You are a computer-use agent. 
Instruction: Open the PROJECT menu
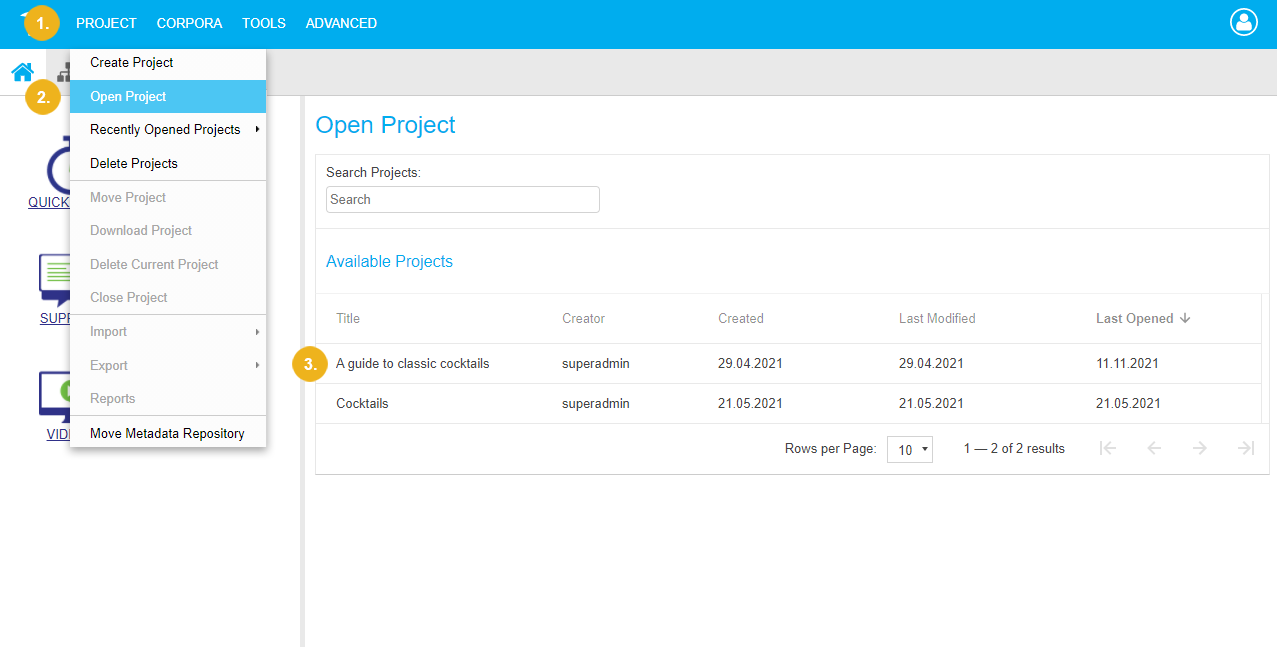(106, 23)
